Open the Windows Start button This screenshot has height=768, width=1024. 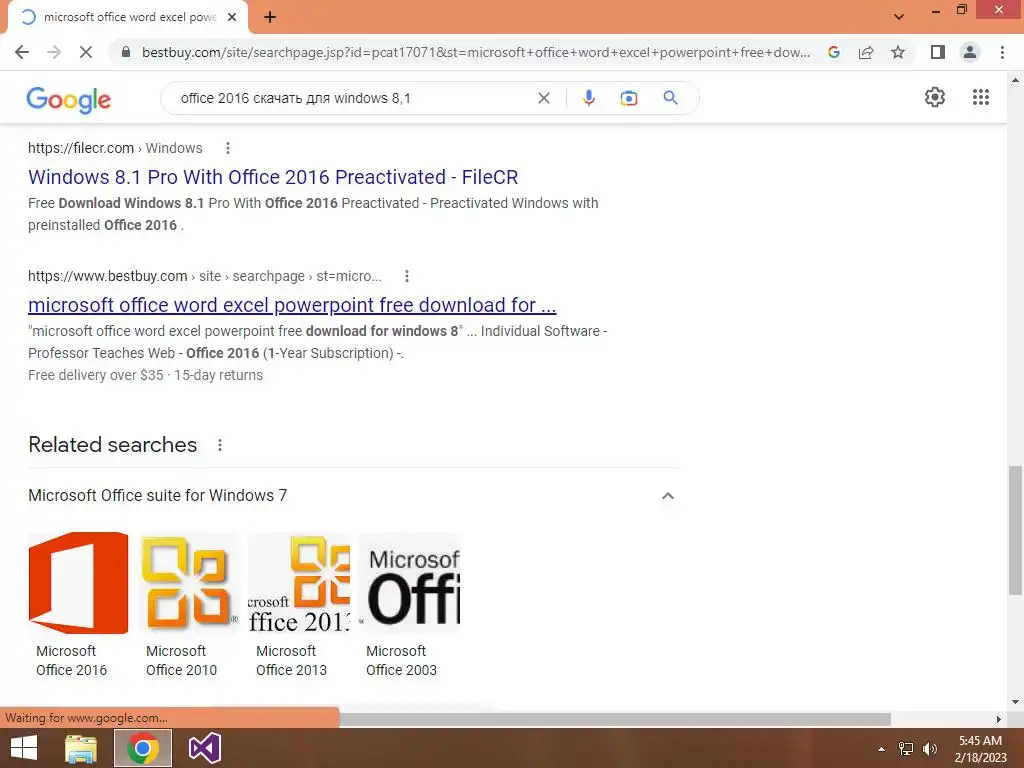(x=24, y=748)
